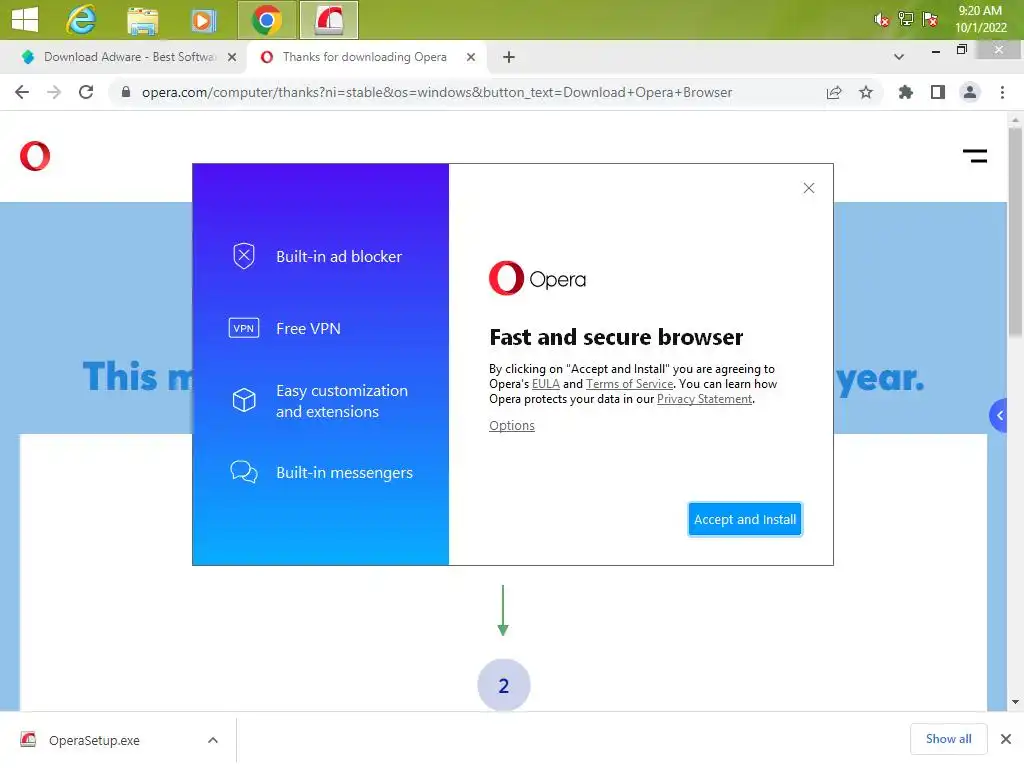Close the Thanks for downloading Opera tab
Screen dimensions: 1024x768
coord(471,57)
